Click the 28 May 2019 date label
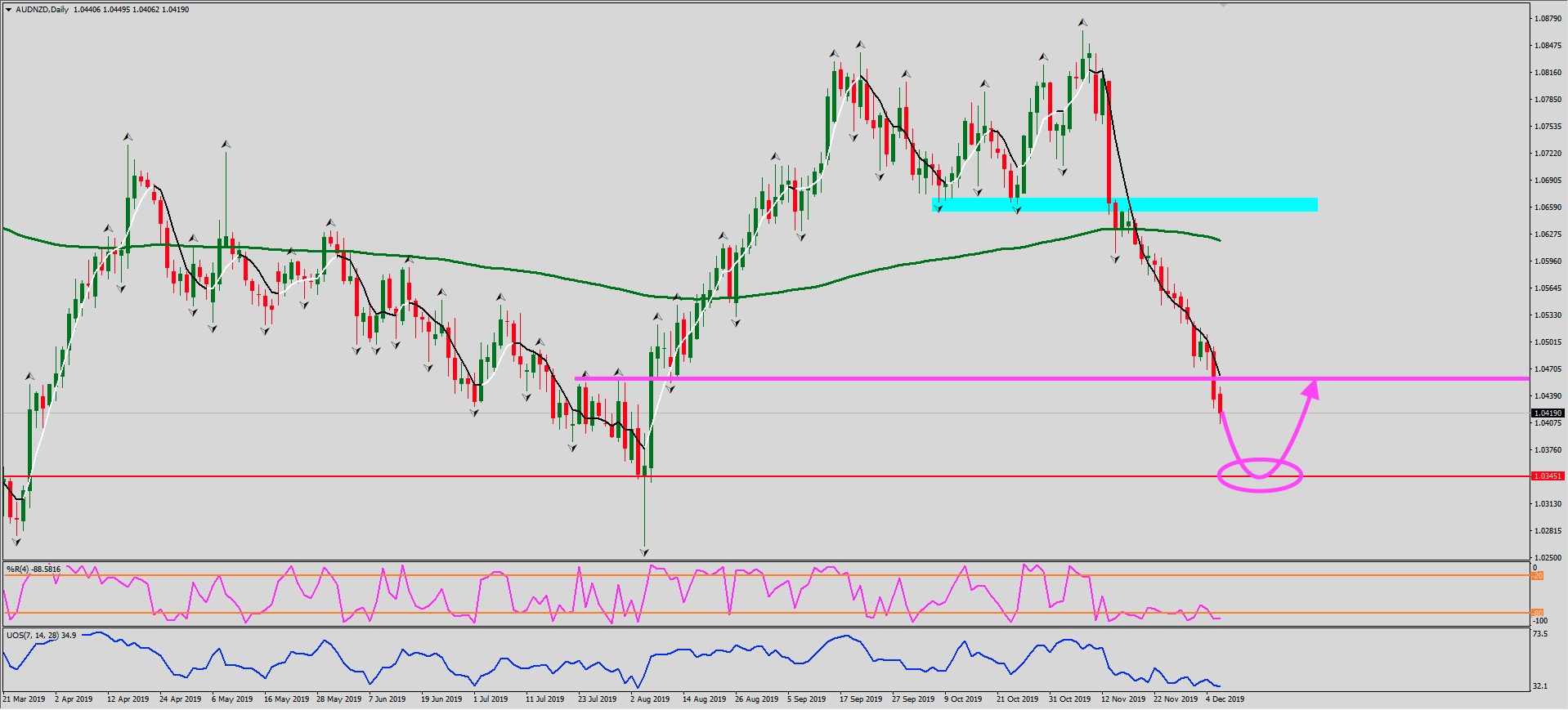This screenshot has height=710, width=1568. tap(338, 699)
